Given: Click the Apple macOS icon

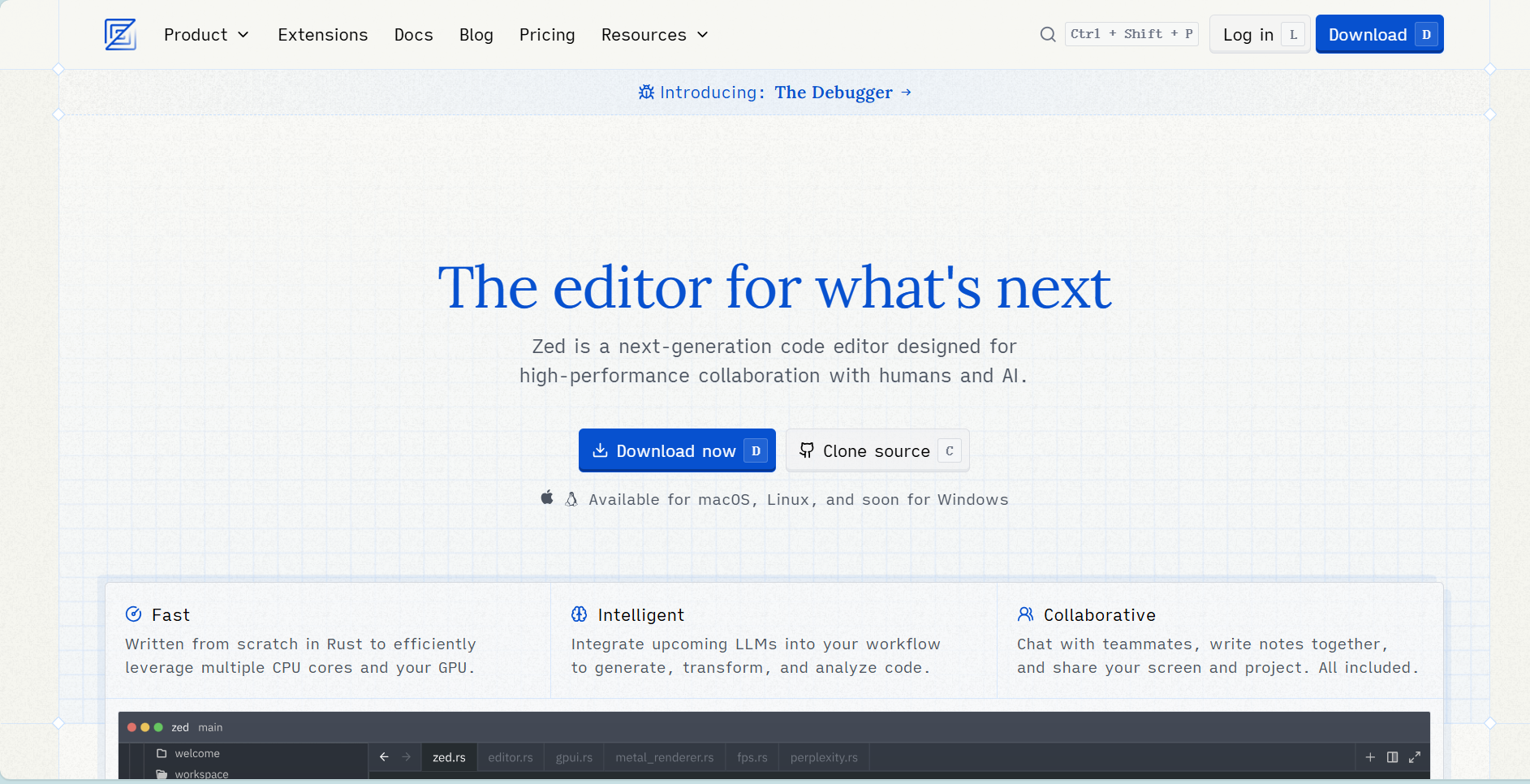Looking at the screenshot, I should click(x=547, y=498).
